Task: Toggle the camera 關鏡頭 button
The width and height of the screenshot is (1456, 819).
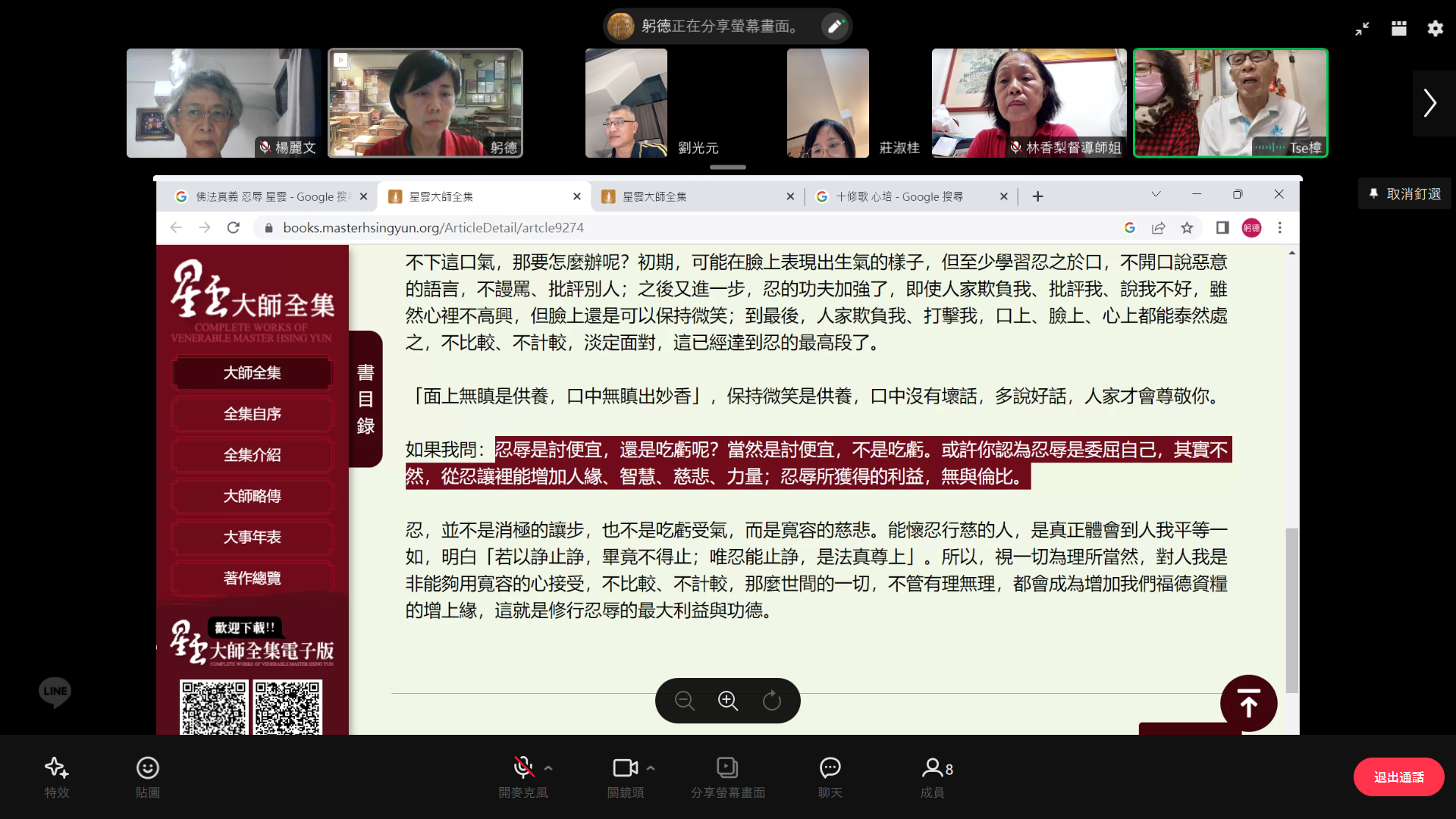Action: pyautogui.click(x=625, y=769)
